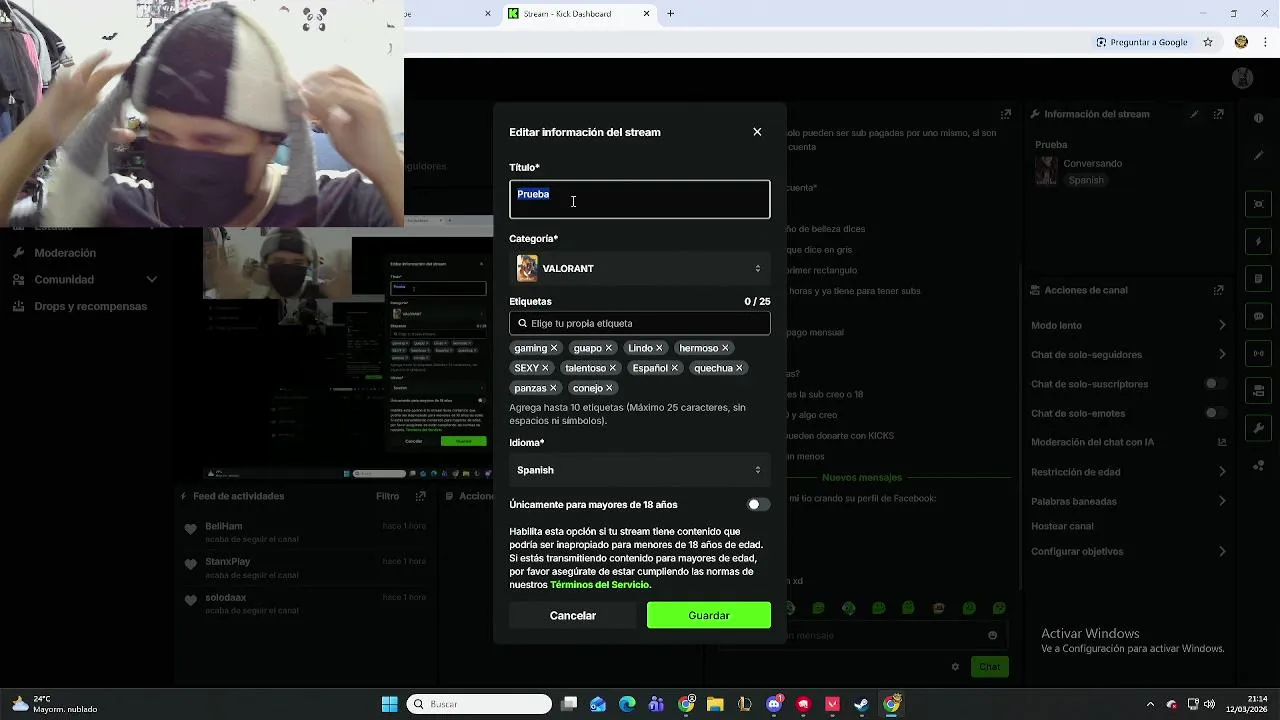1280x720 pixels.
Task: Switch to the Stream - Kick Dashboard tab
Action: 578,14
